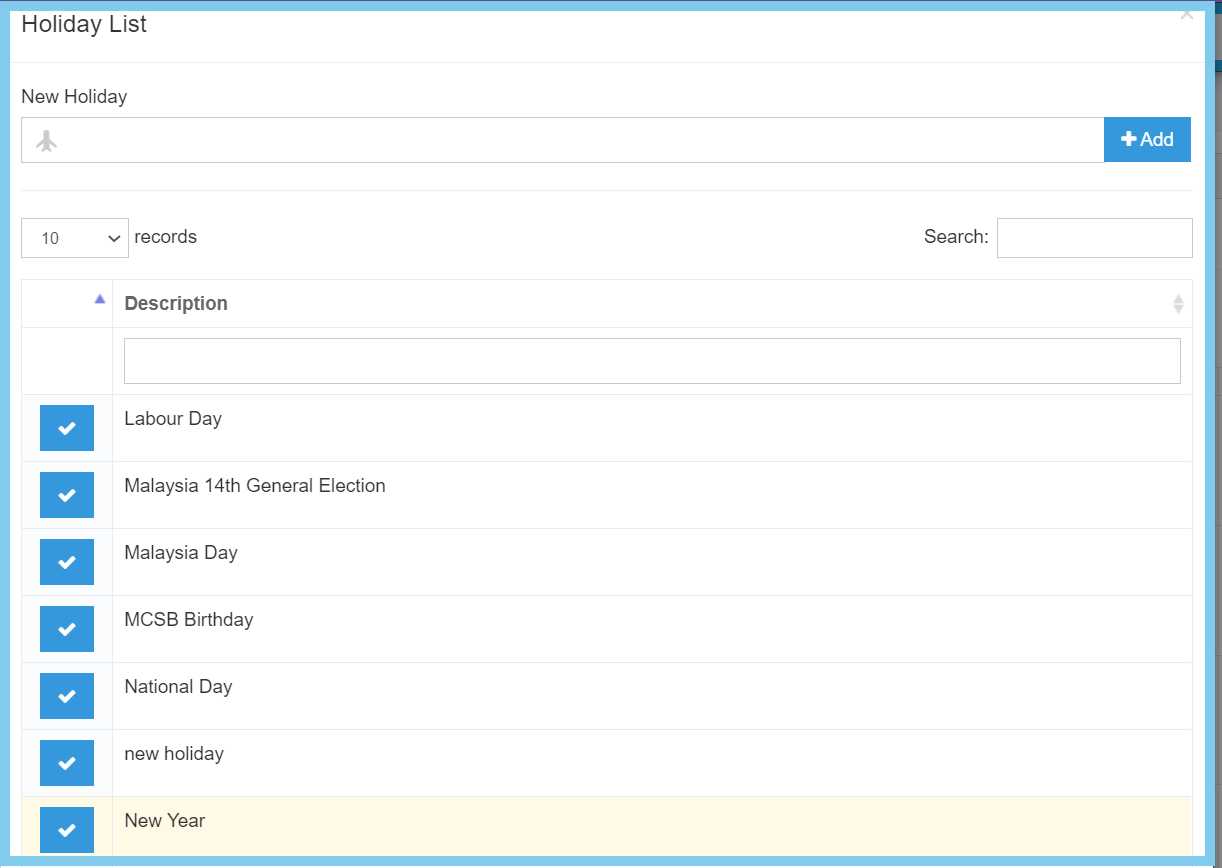Click the Description column sort arrows
The image size is (1222, 868).
click(x=1178, y=304)
